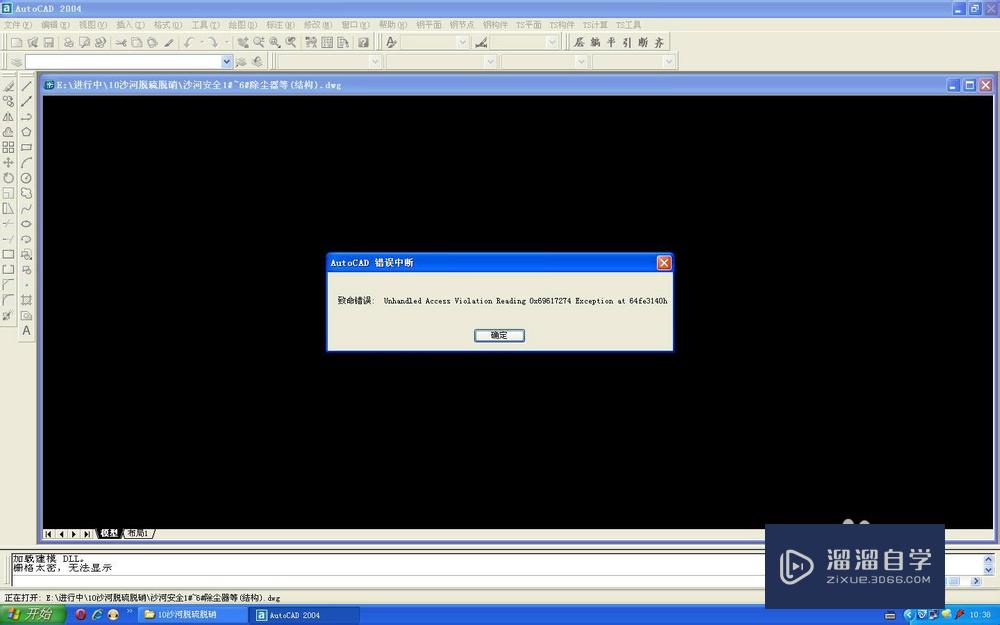Select the Revision Cloud tool

(26, 193)
